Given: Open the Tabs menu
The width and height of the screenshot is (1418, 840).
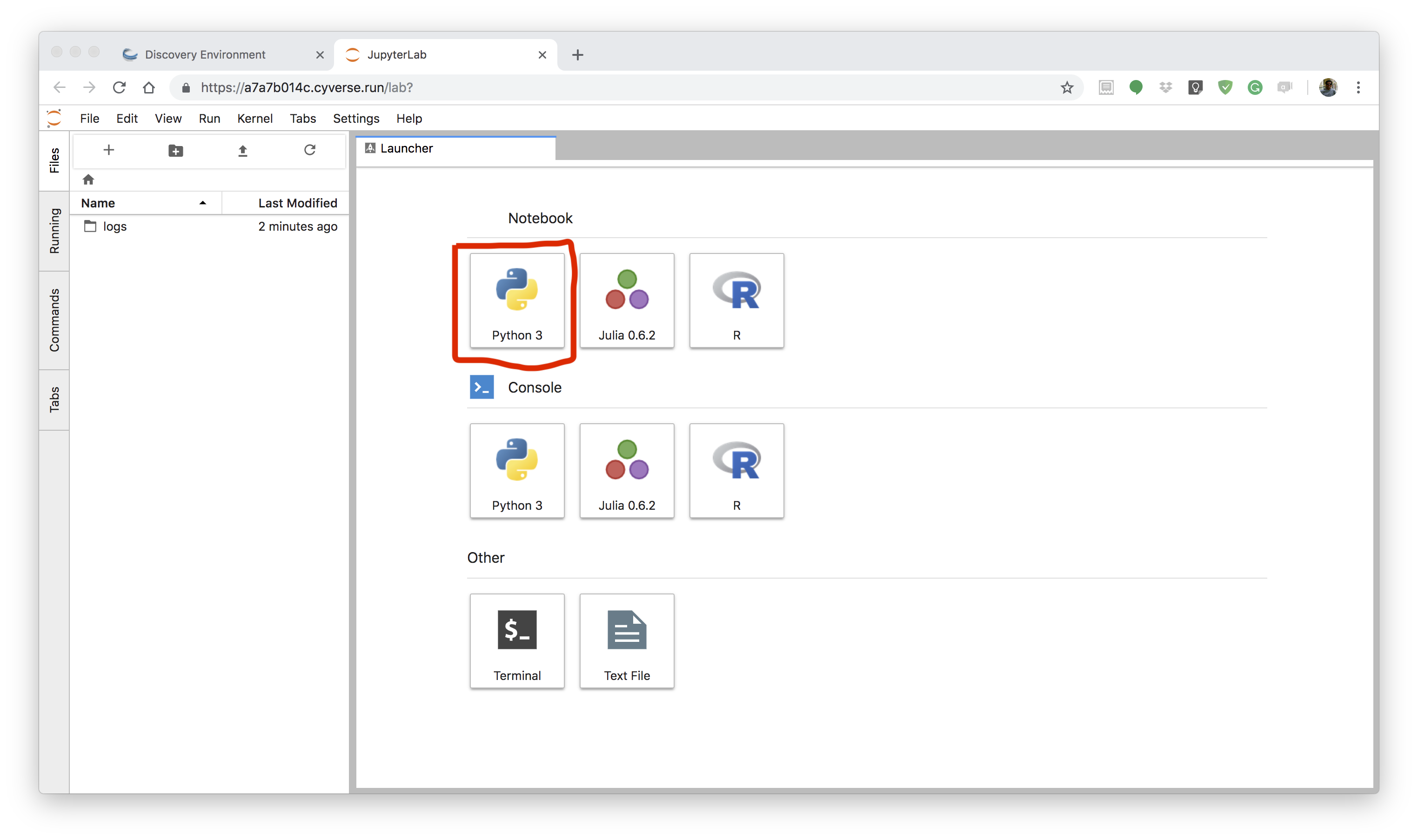Looking at the screenshot, I should click(303, 118).
